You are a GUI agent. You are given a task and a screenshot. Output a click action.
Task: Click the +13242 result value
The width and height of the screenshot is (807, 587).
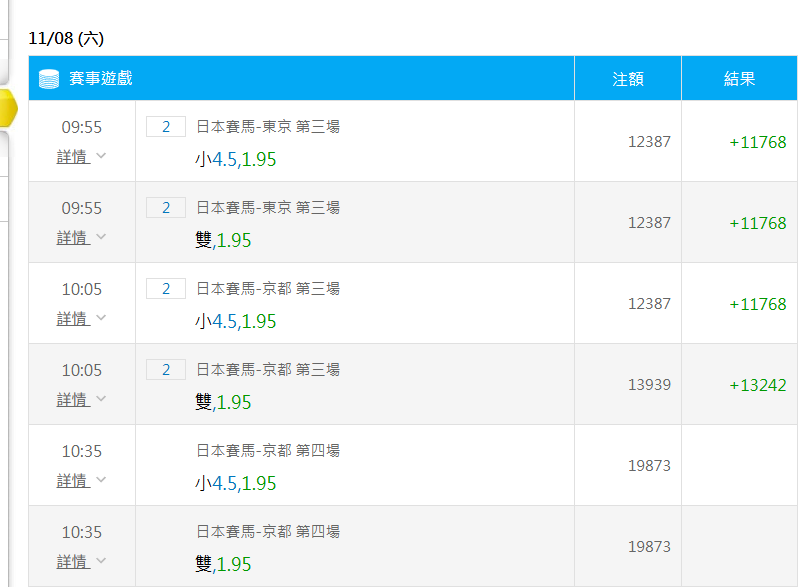(x=757, y=385)
